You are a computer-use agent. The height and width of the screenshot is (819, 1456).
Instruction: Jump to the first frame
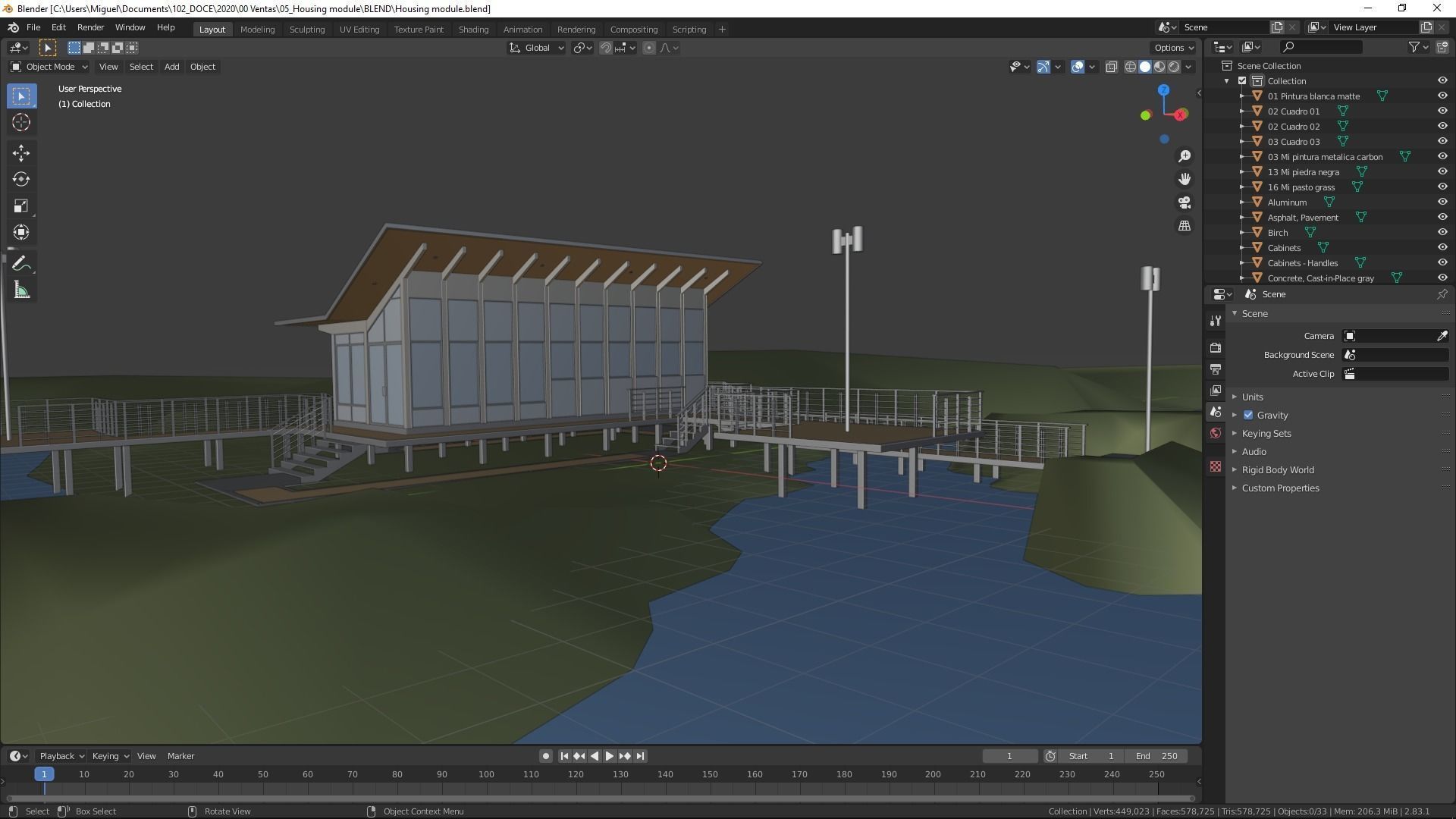tap(563, 756)
